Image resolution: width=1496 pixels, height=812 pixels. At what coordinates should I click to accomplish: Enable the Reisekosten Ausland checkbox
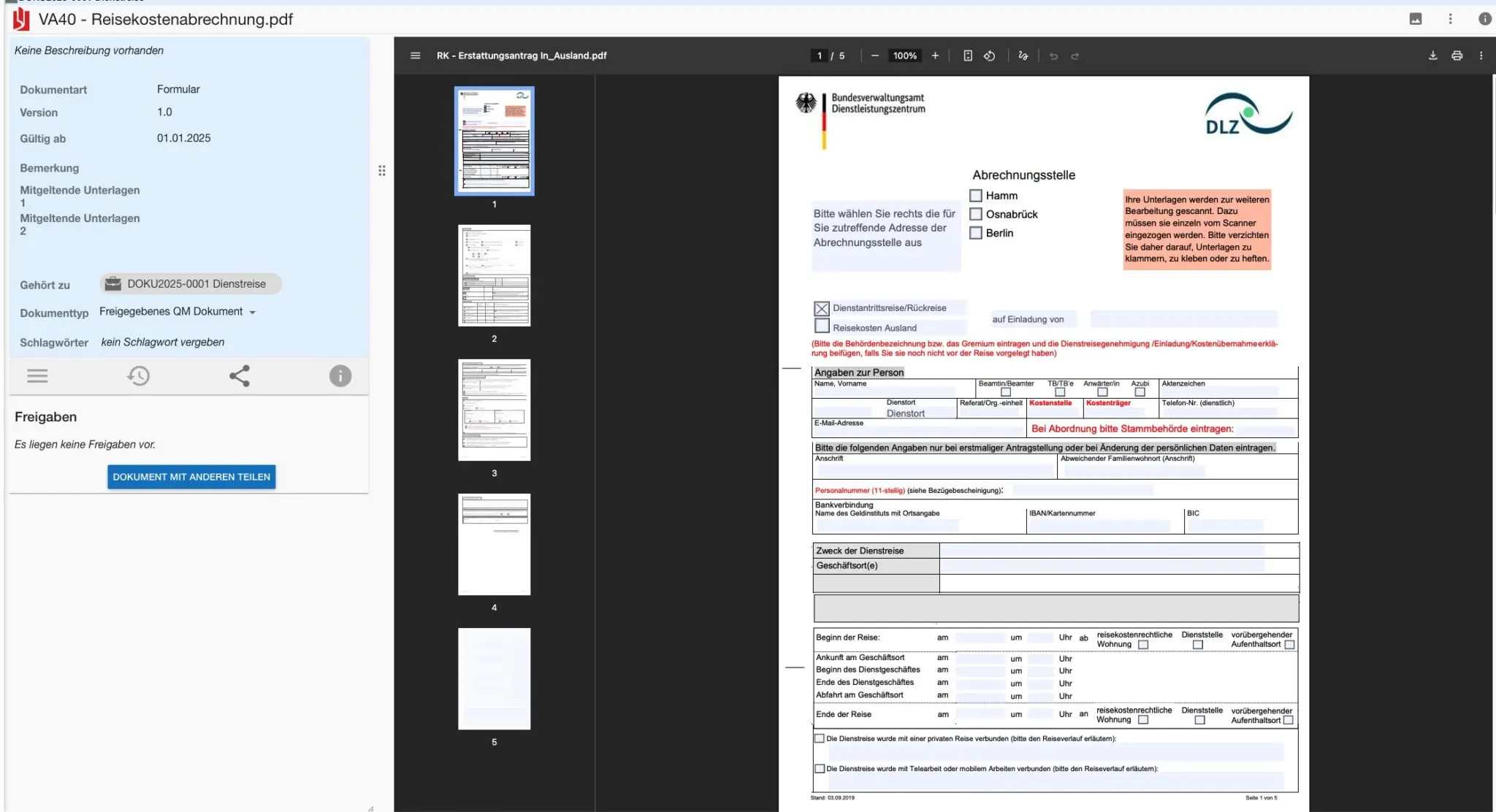(822, 326)
